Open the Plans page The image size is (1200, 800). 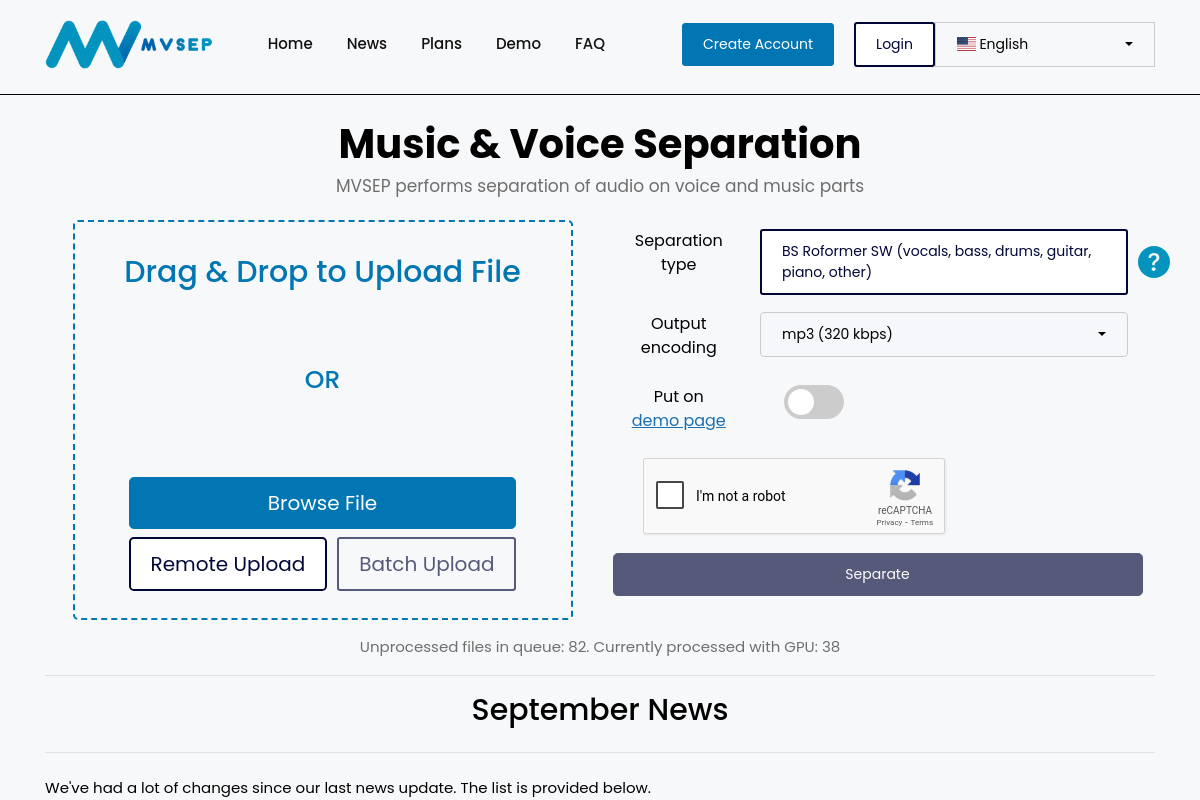click(x=441, y=44)
